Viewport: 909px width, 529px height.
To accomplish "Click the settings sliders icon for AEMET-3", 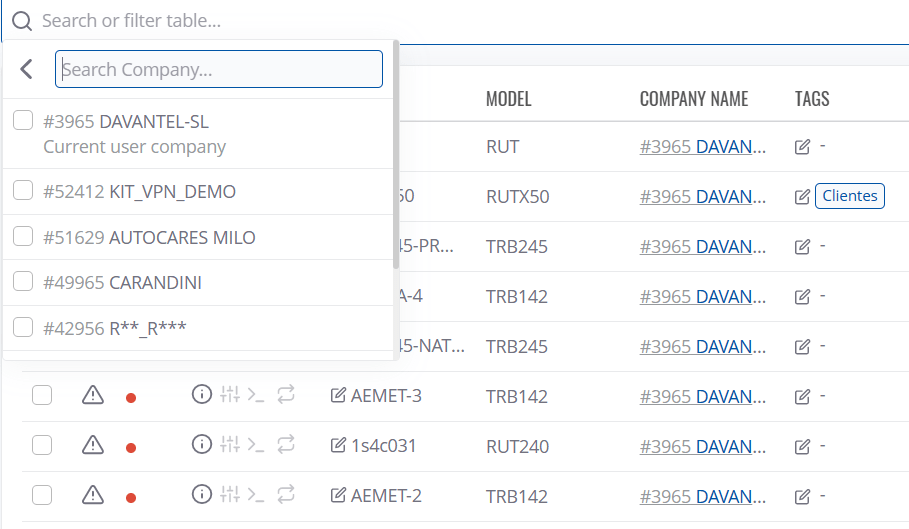I will click(x=229, y=395).
